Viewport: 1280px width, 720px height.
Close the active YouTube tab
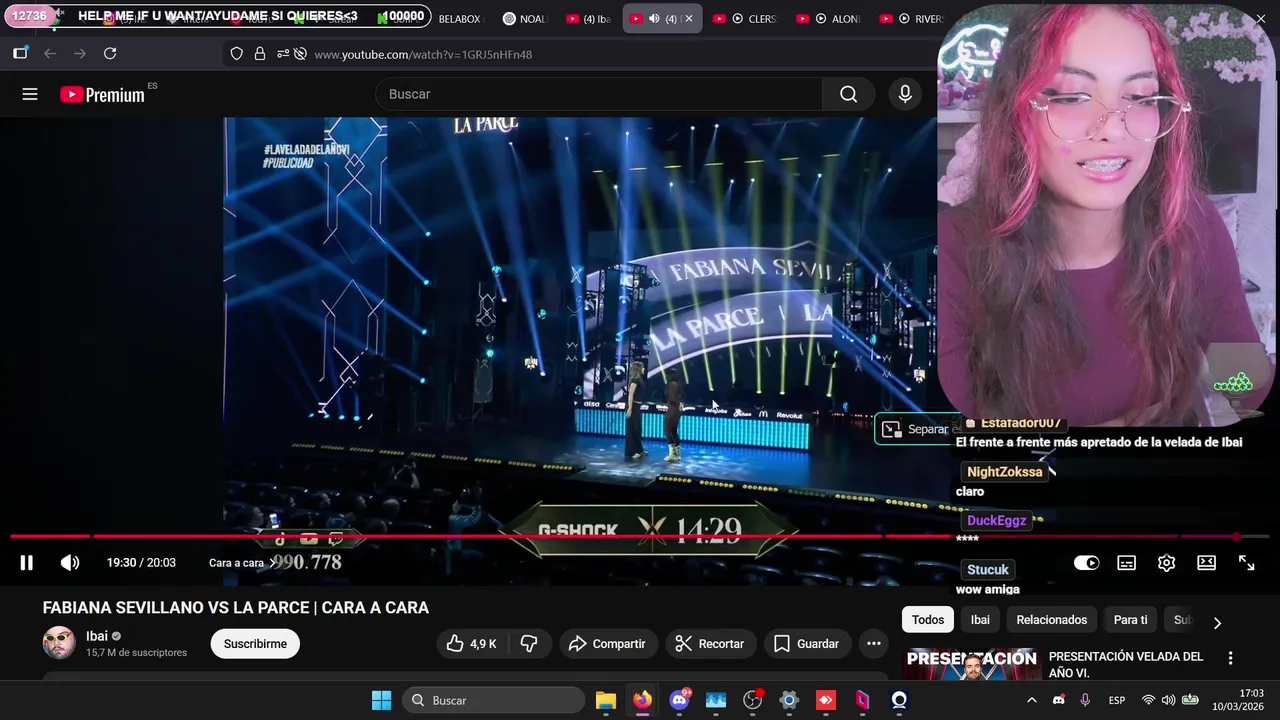tap(688, 19)
